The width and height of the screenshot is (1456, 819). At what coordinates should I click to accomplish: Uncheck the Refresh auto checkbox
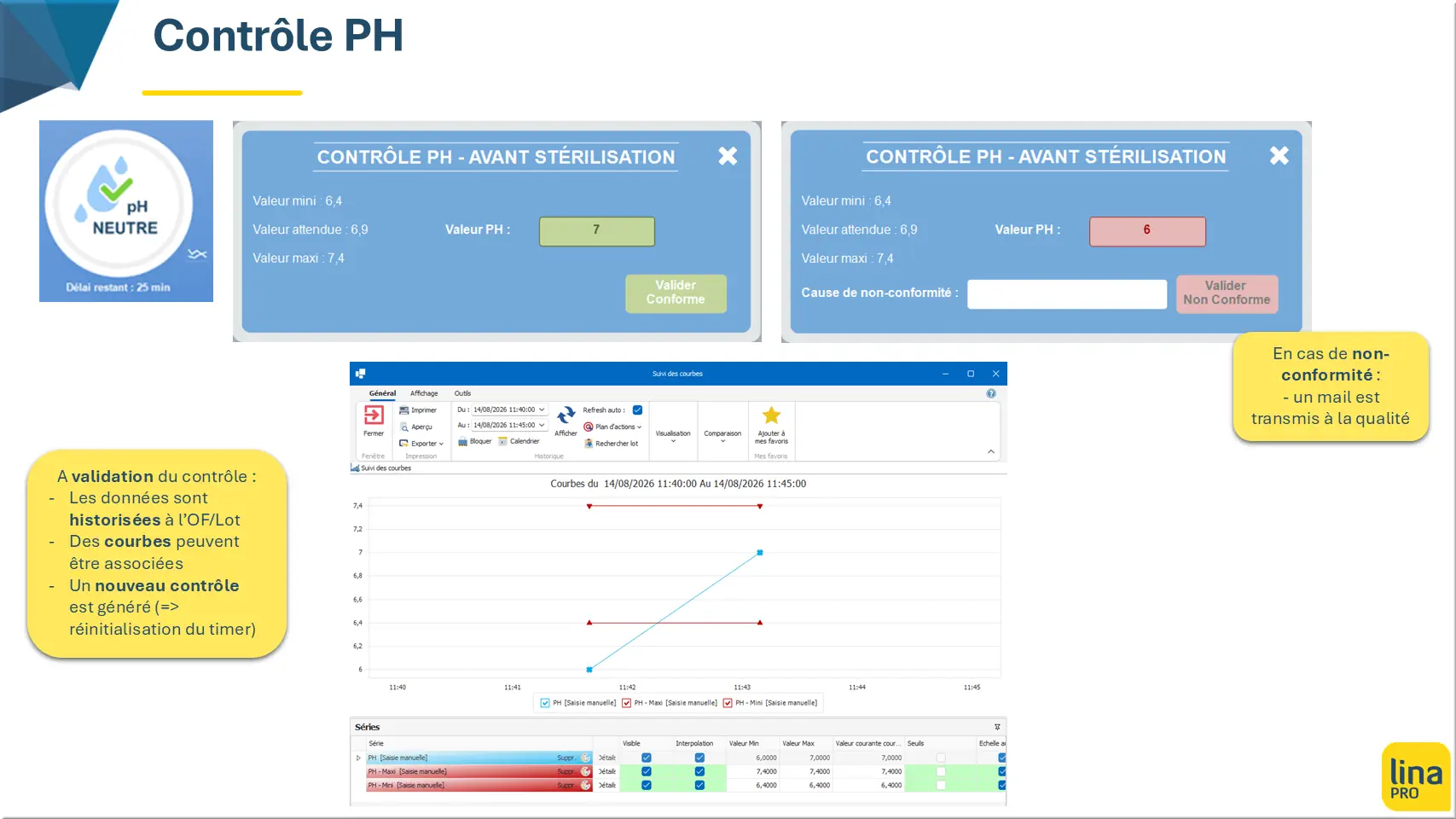coord(637,410)
